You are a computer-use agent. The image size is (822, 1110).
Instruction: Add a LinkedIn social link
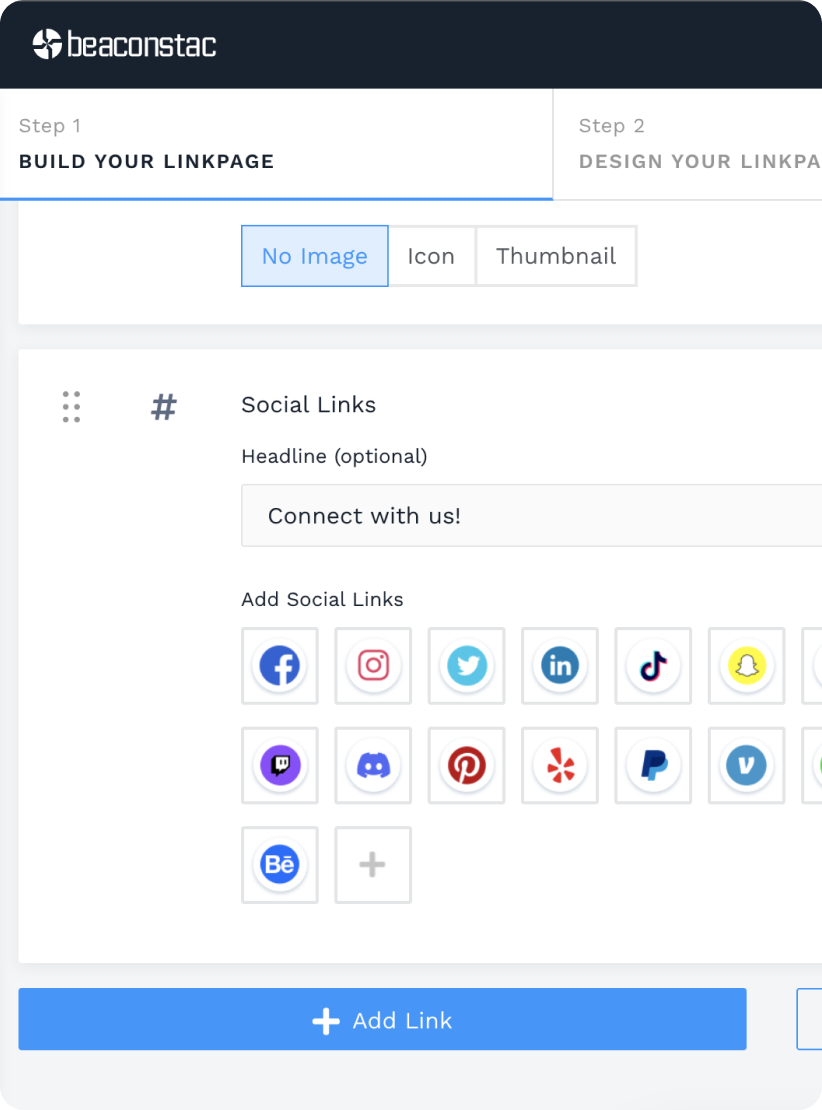pyautogui.click(x=560, y=665)
